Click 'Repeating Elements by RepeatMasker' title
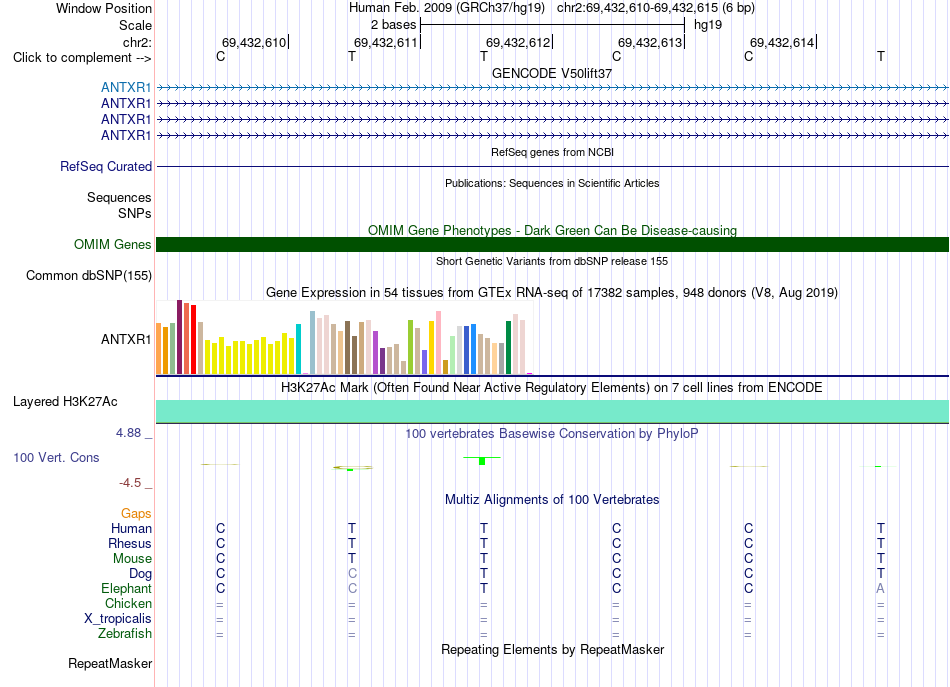The width and height of the screenshot is (950, 687). point(552,649)
